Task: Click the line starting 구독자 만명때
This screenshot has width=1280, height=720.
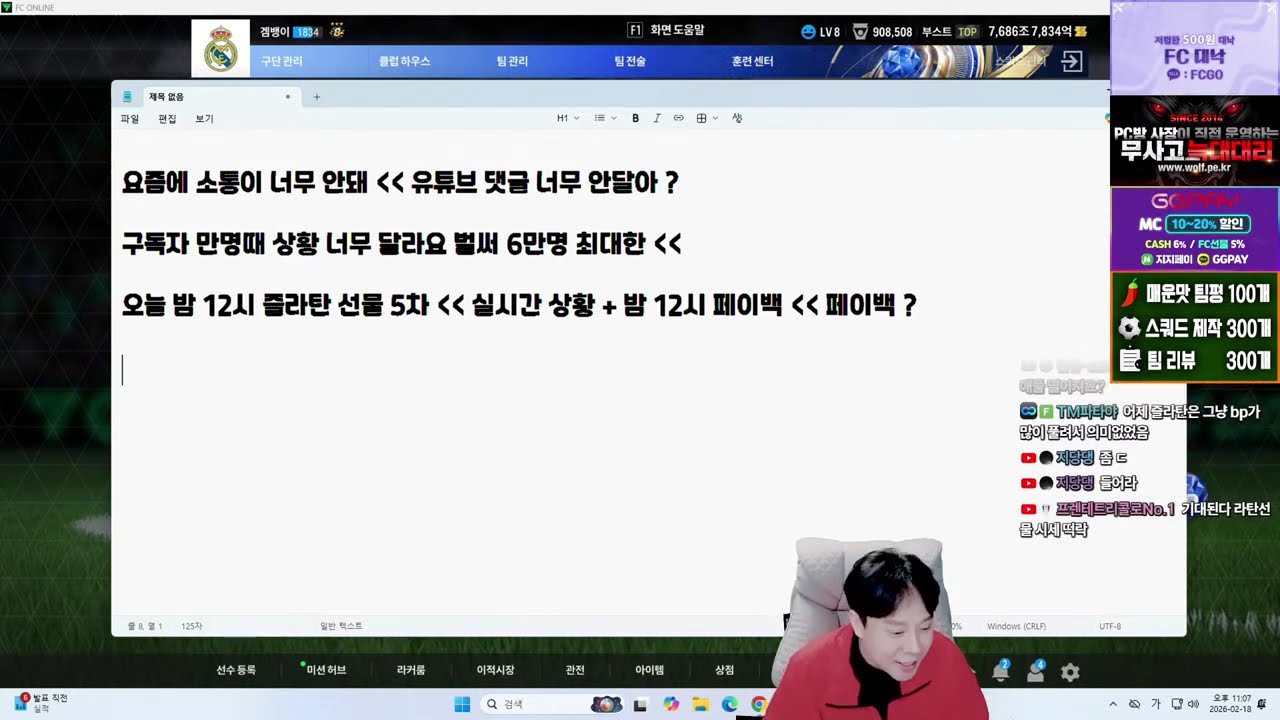Action: 401,244
